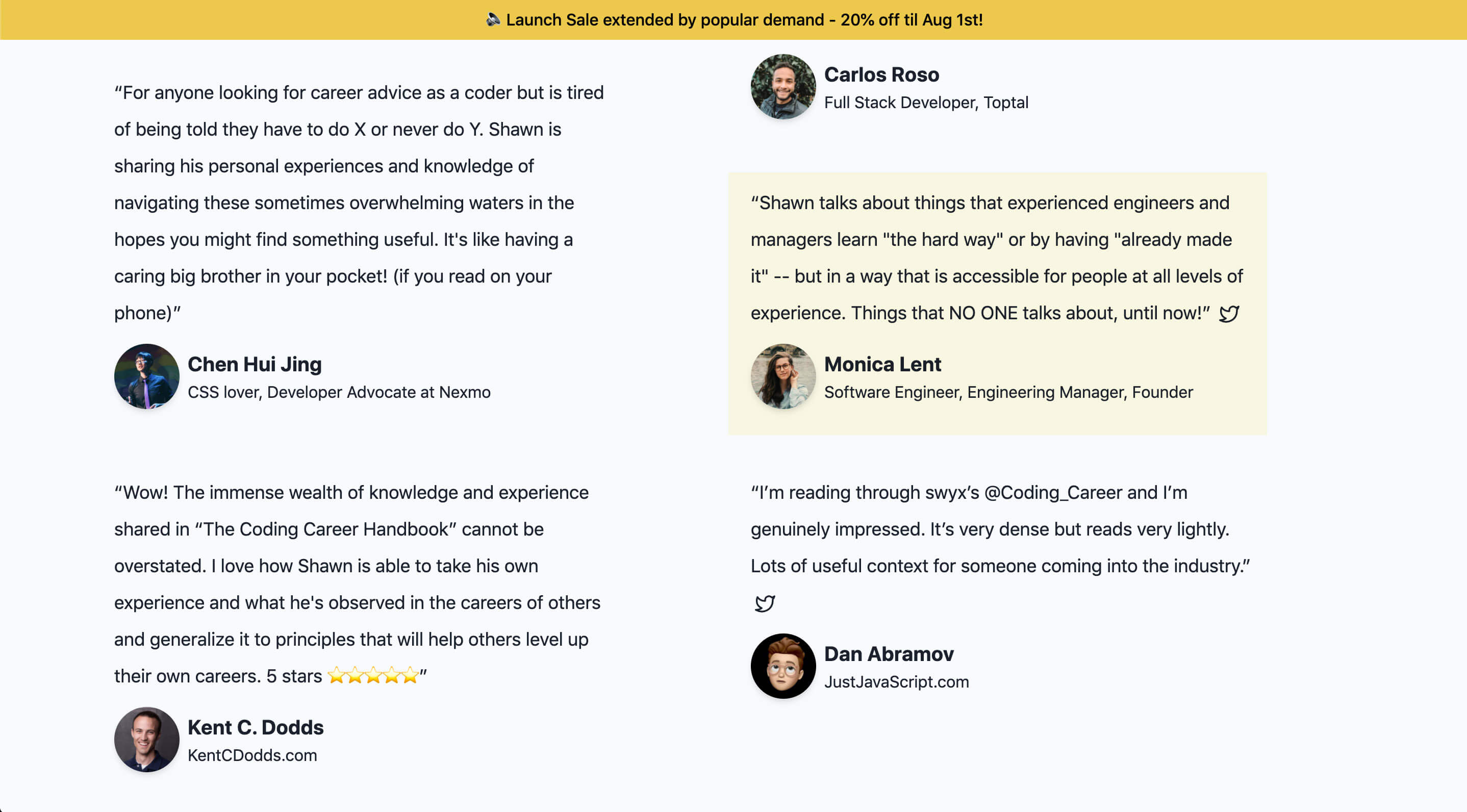The image size is (1467, 812).
Task: Open Kent C. Dodds' name link
Action: (256, 728)
